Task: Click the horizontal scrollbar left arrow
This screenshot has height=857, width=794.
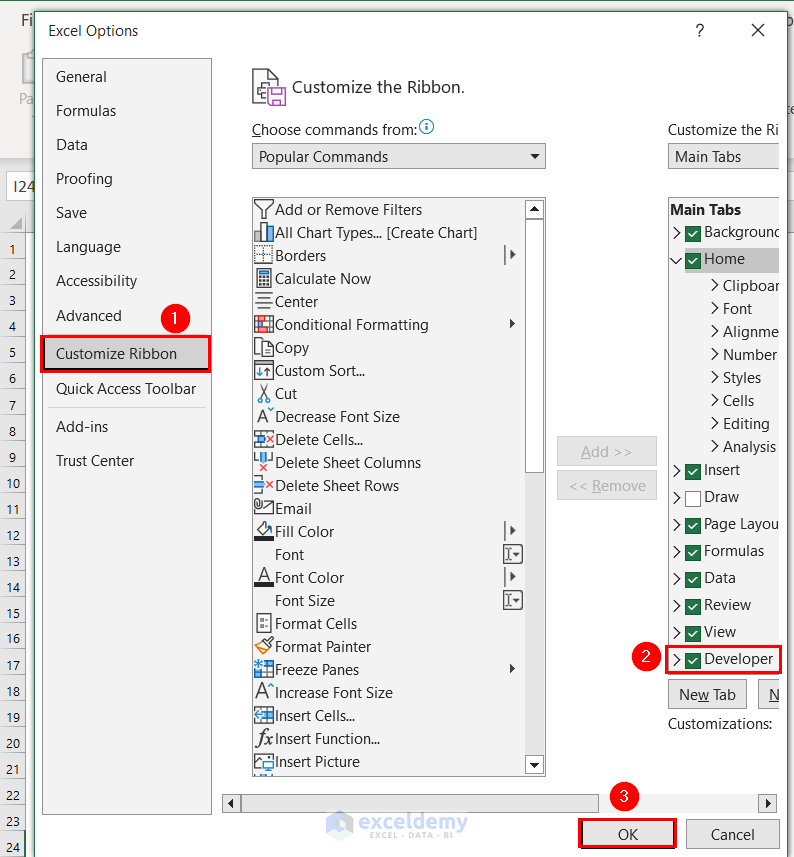Action: pyautogui.click(x=231, y=803)
